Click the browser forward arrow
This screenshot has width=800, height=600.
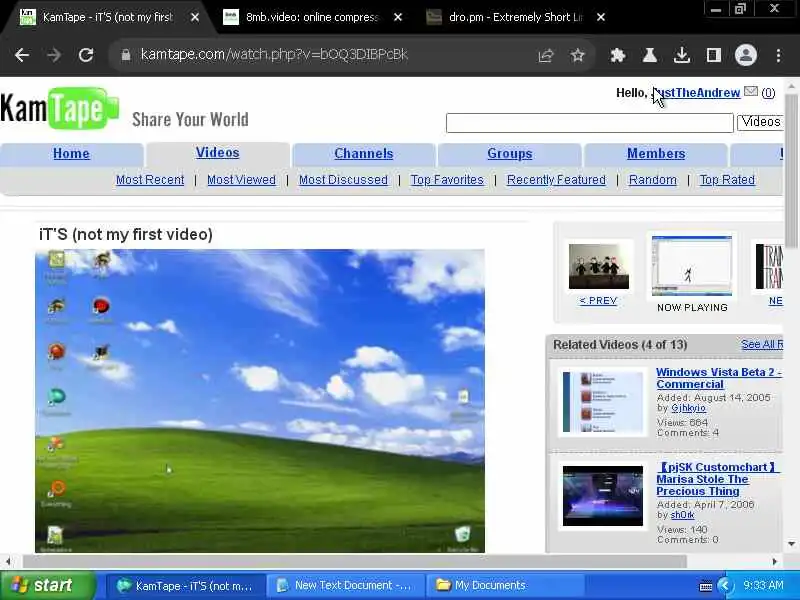(x=54, y=55)
